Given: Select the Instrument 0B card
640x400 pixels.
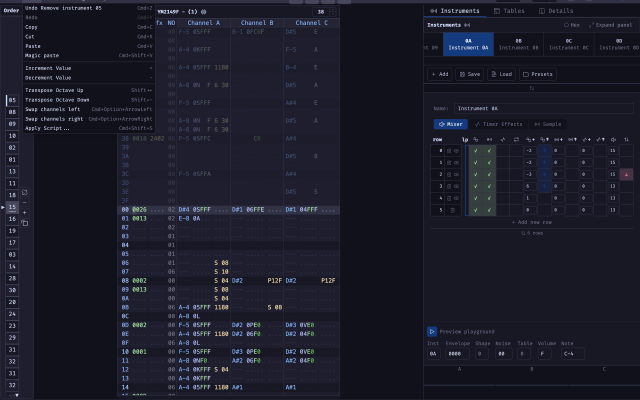Looking at the screenshot, I should click(x=518, y=44).
